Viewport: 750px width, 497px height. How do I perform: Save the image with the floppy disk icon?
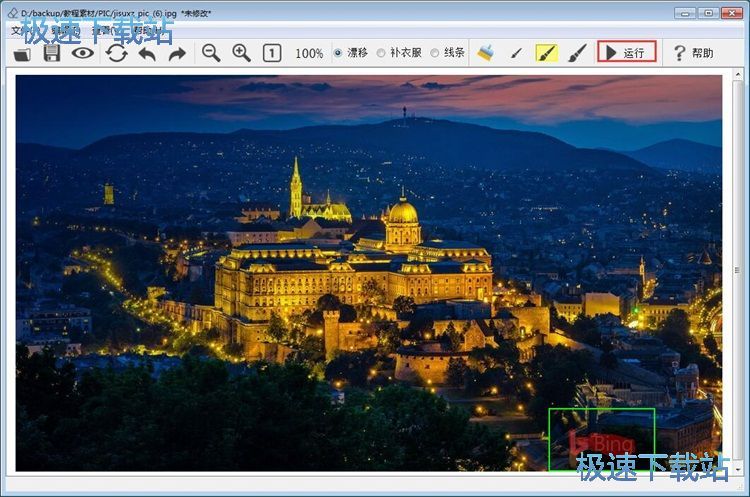click(x=52, y=53)
